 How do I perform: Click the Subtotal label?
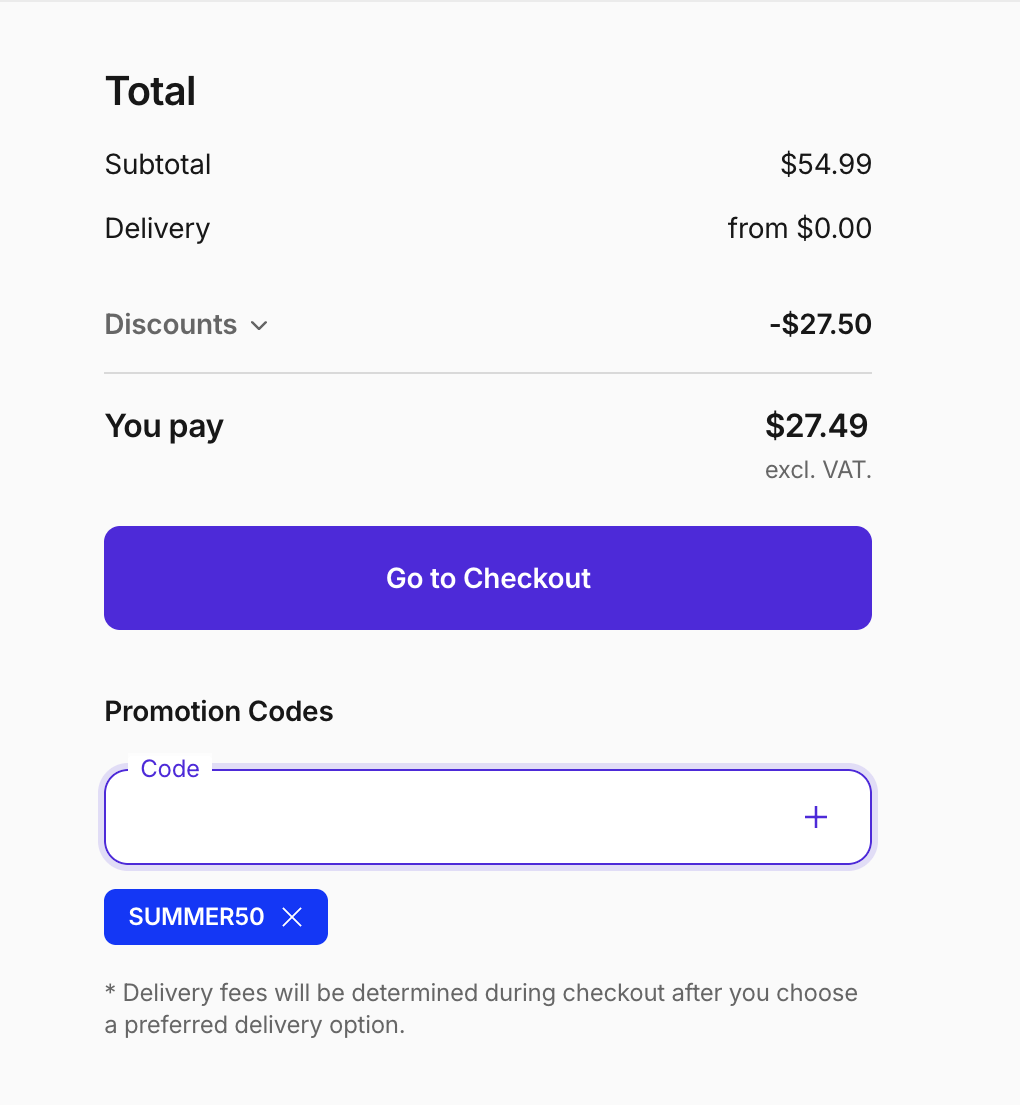coord(158,164)
